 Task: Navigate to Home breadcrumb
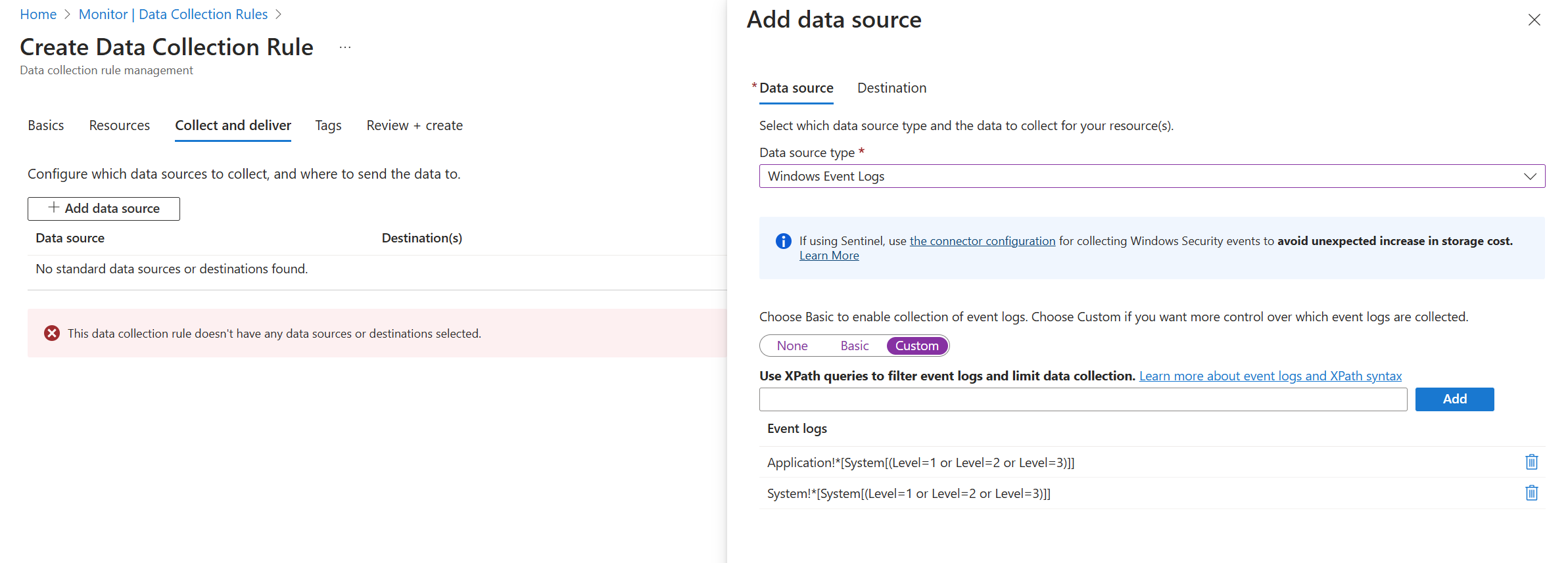[x=38, y=14]
